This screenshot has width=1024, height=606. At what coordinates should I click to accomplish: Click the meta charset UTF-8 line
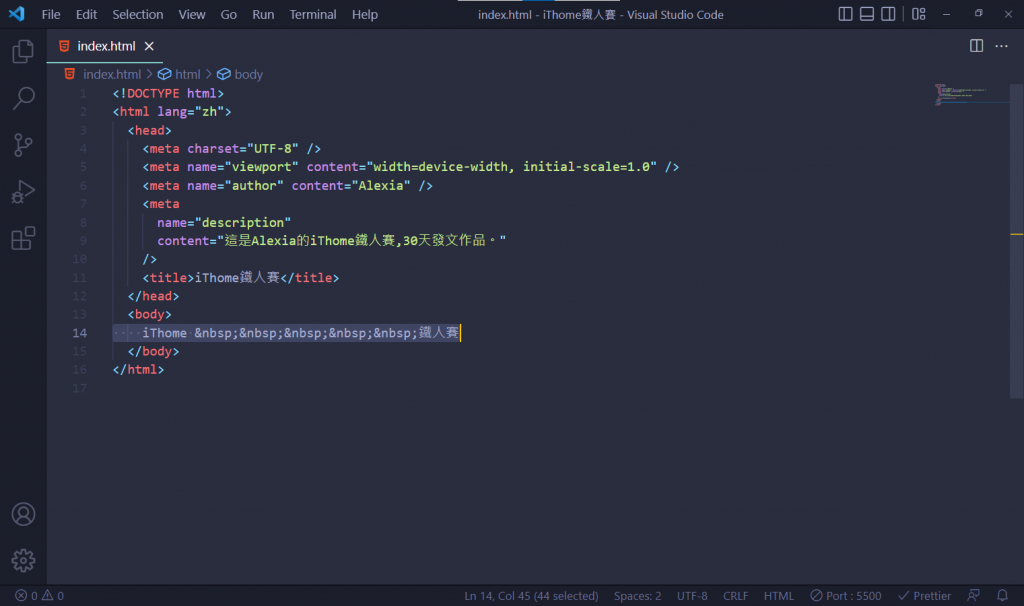(x=232, y=149)
